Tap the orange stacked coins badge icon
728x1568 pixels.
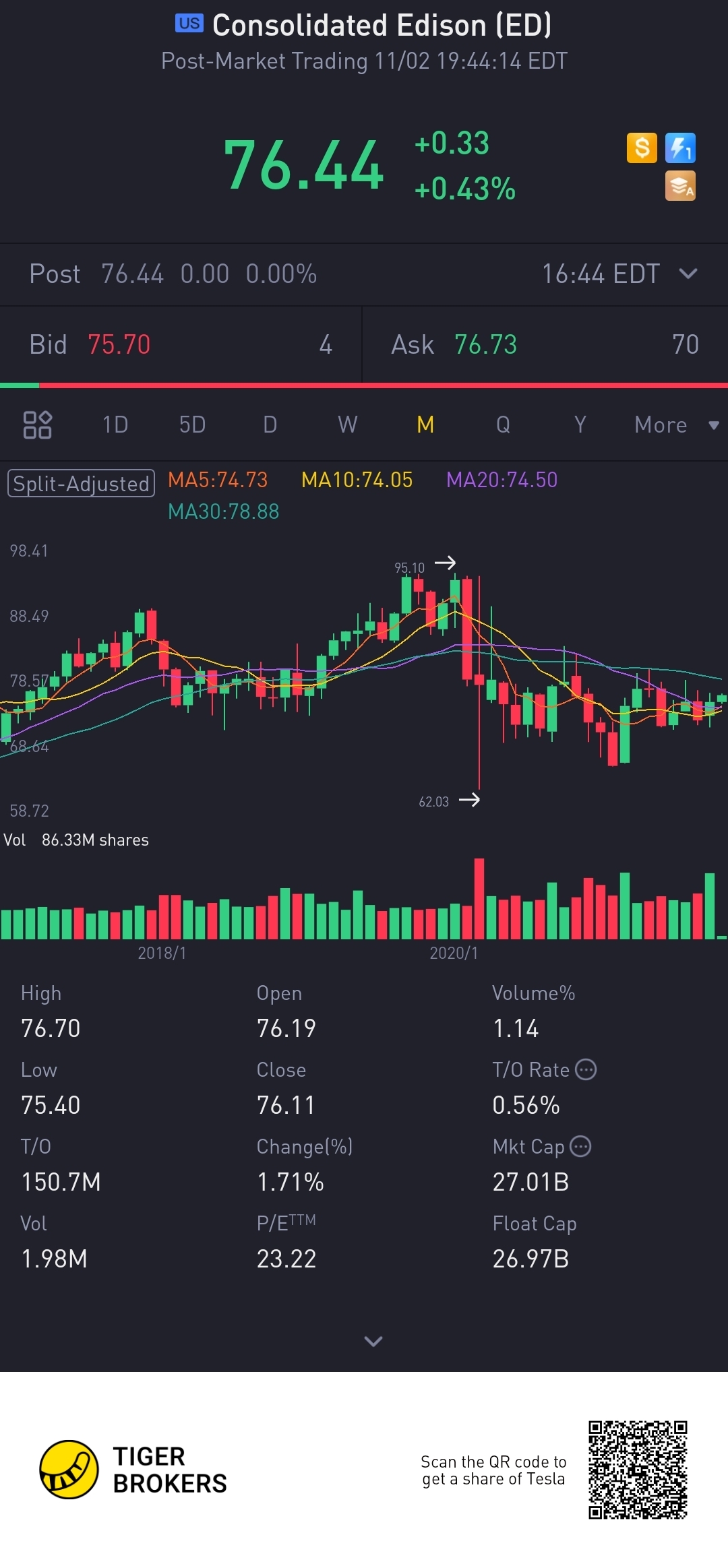click(680, 186)
